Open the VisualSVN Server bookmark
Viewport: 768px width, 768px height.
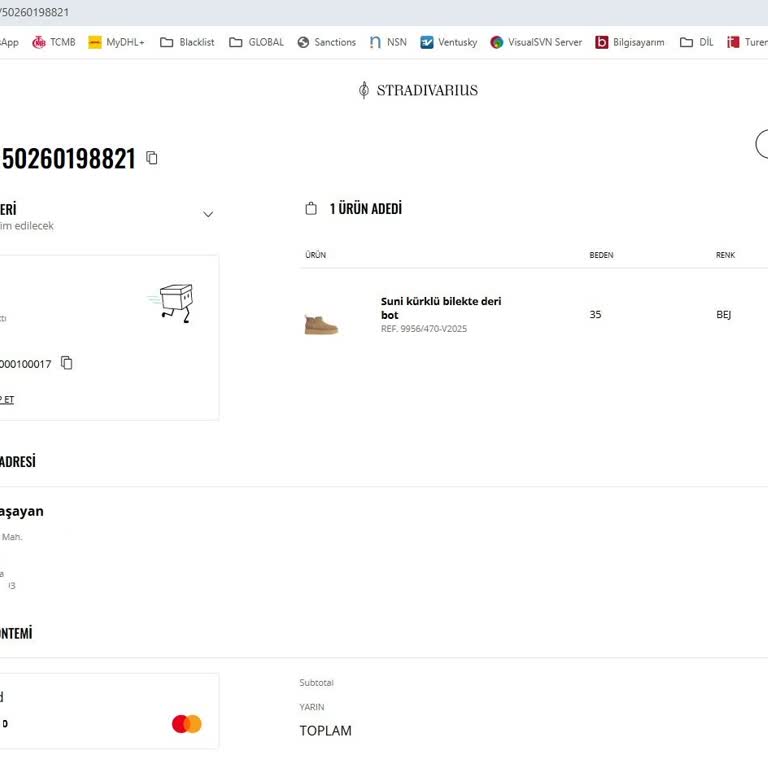click(536, 42)
